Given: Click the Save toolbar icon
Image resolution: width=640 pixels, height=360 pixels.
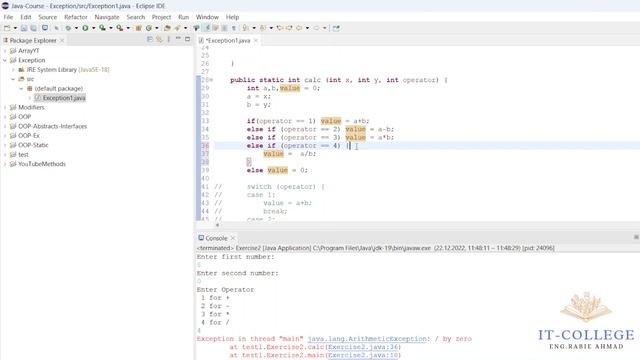Looking at the screenshot, I should [24, 28].
